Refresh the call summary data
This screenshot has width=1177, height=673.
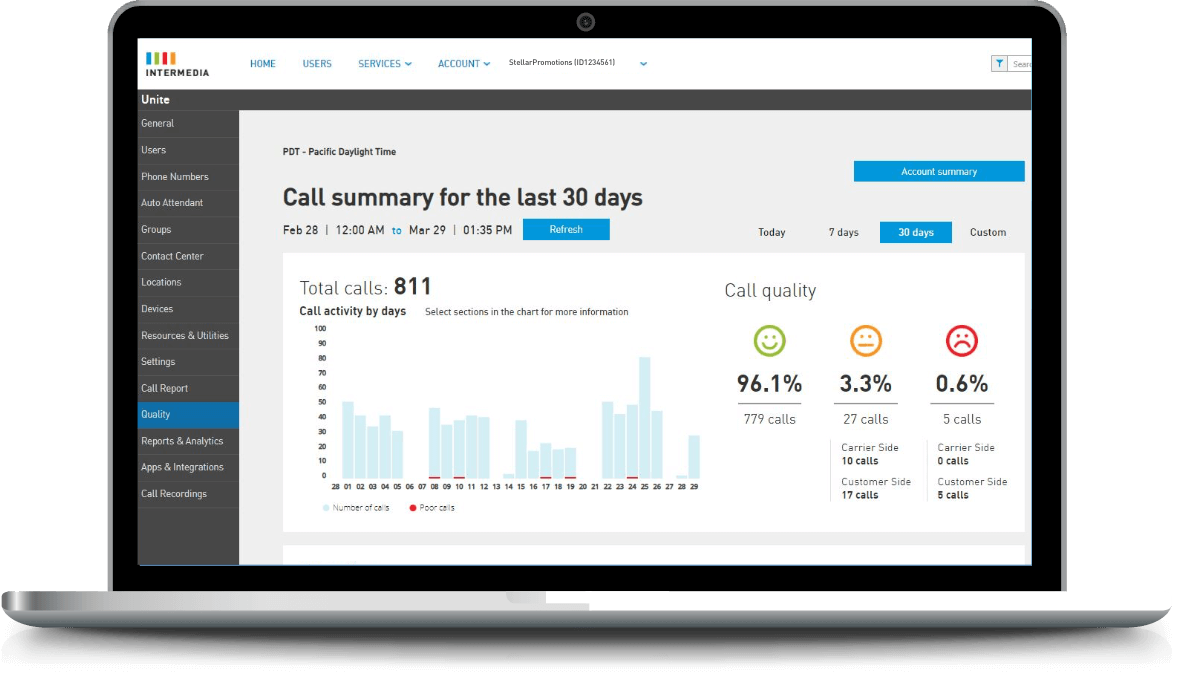click(566, 229)
